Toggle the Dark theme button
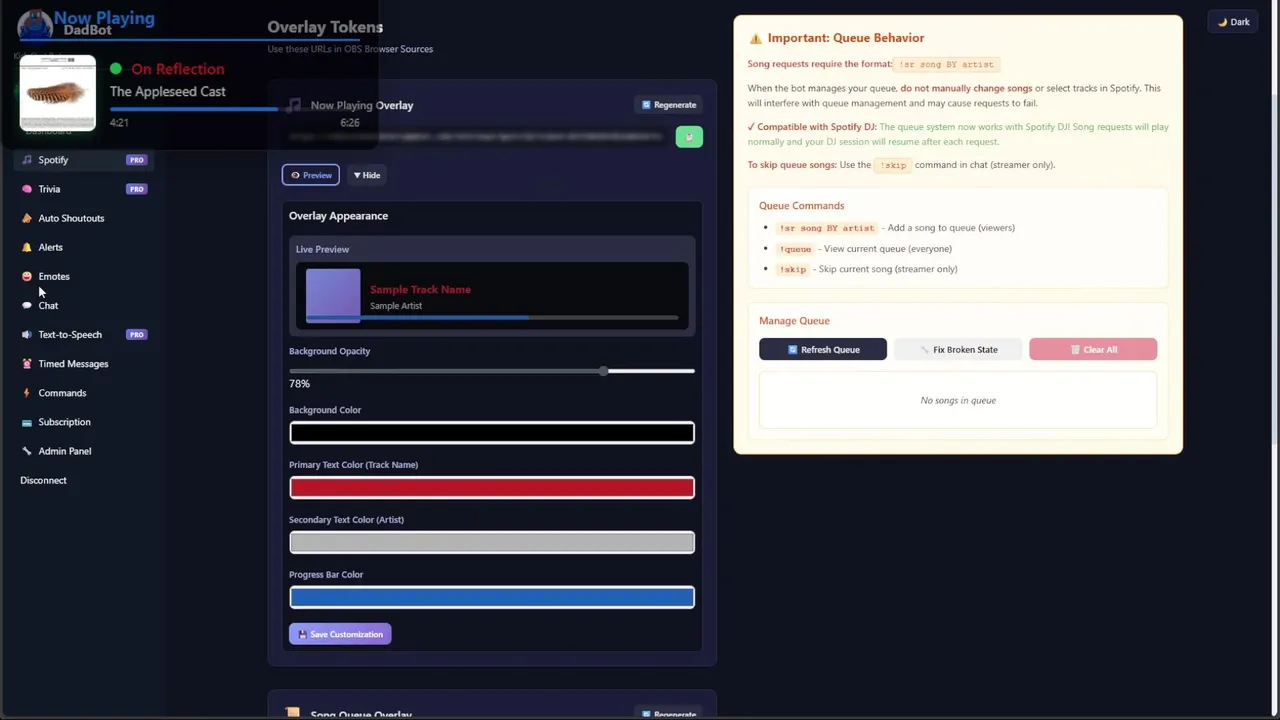The image size is (1280, 720). 1233,22
